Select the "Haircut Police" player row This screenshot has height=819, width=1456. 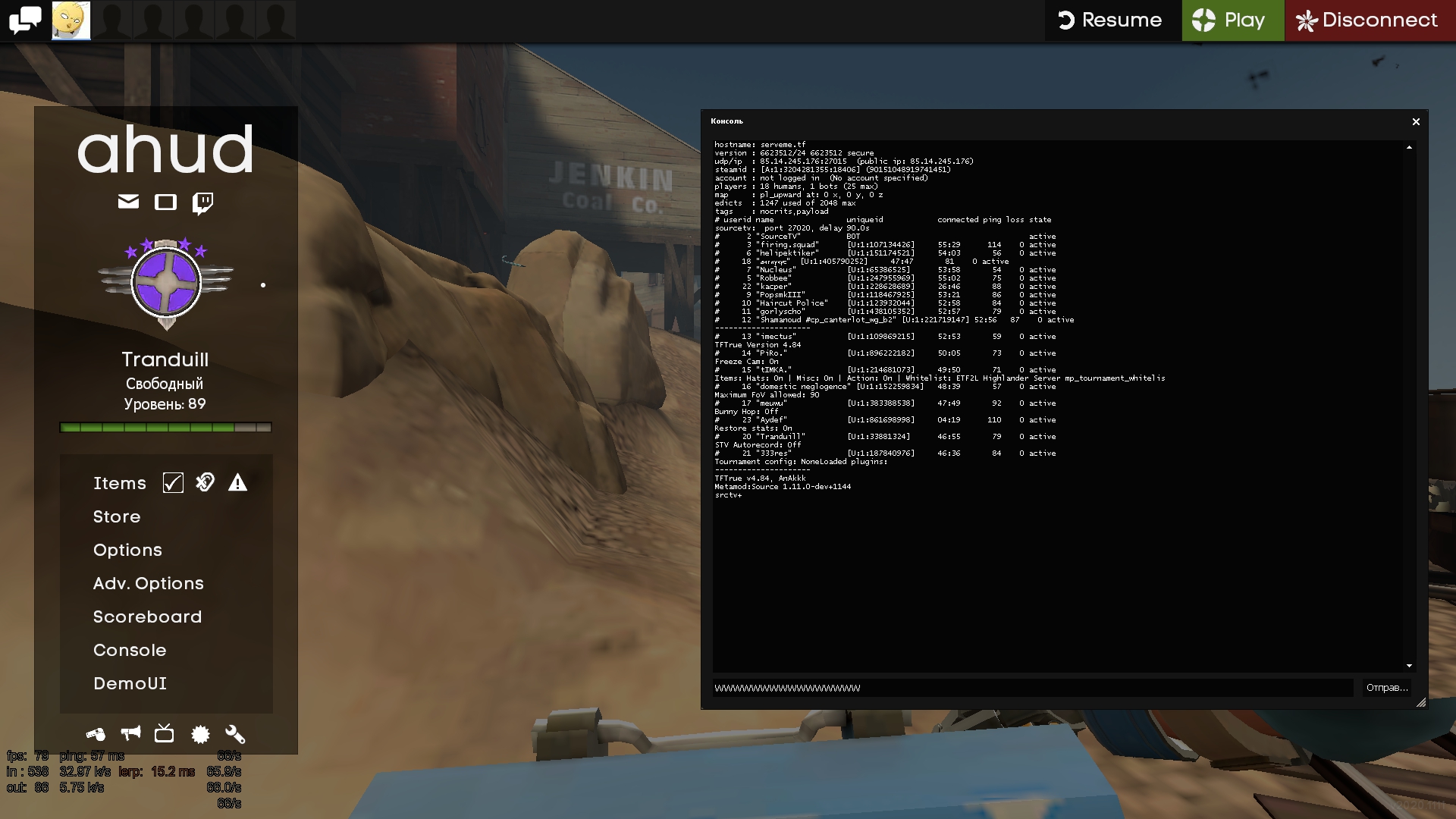[885, 303]
